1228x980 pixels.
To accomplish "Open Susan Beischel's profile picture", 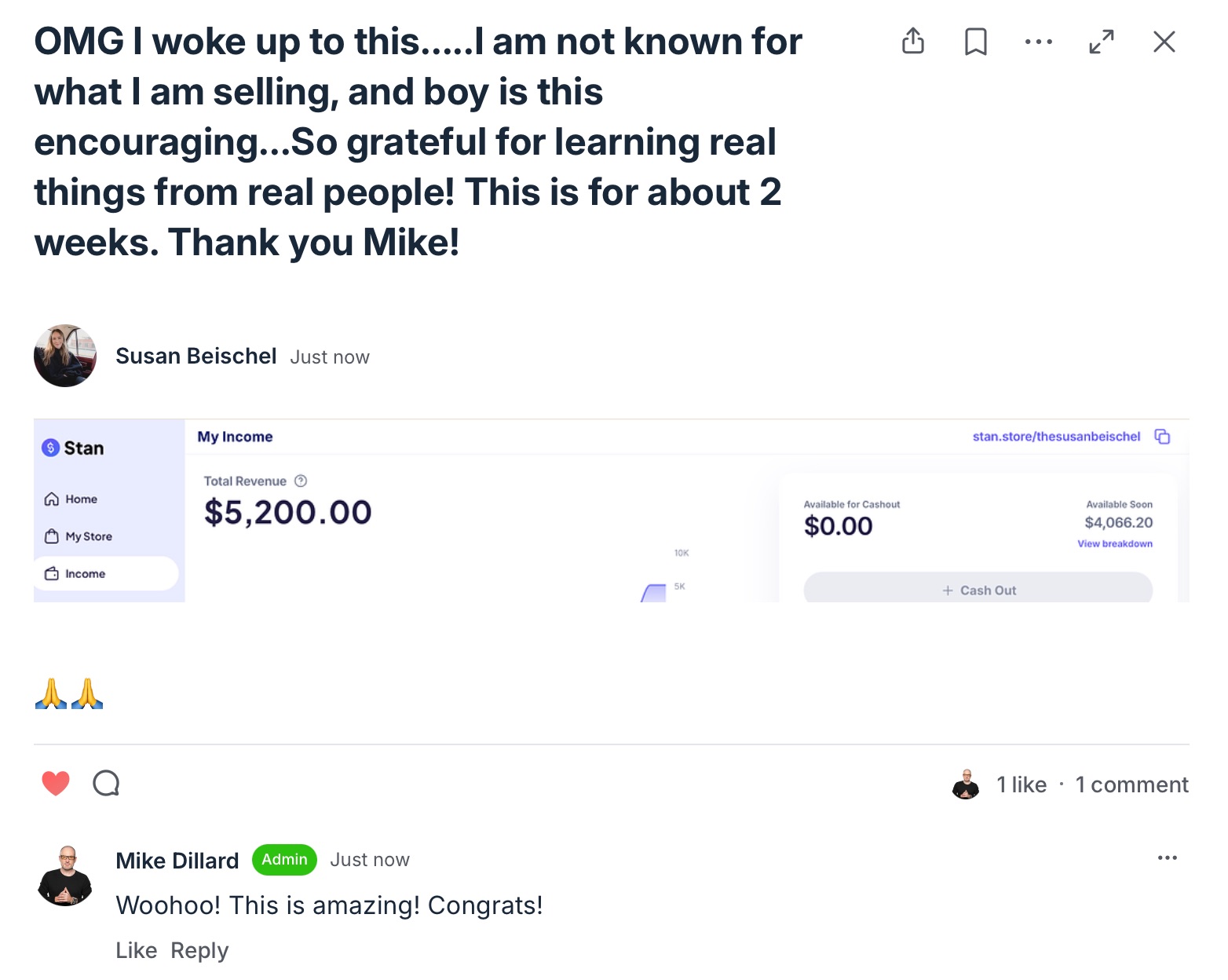I will click(65, 356).
